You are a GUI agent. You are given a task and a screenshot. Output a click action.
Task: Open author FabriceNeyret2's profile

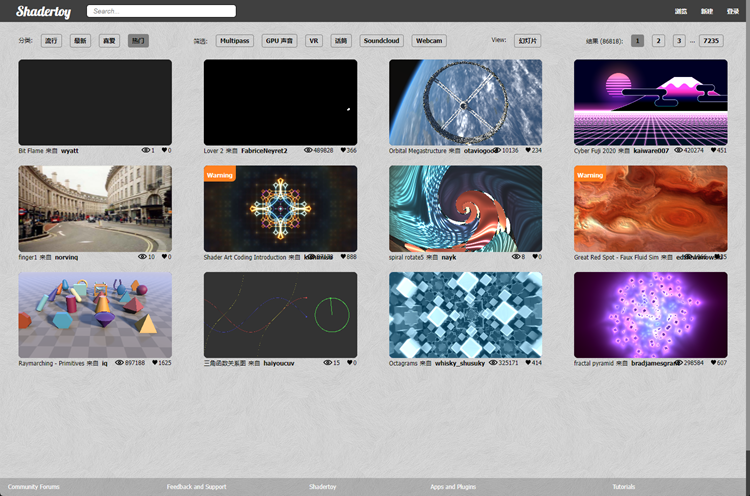coord(264,151)
